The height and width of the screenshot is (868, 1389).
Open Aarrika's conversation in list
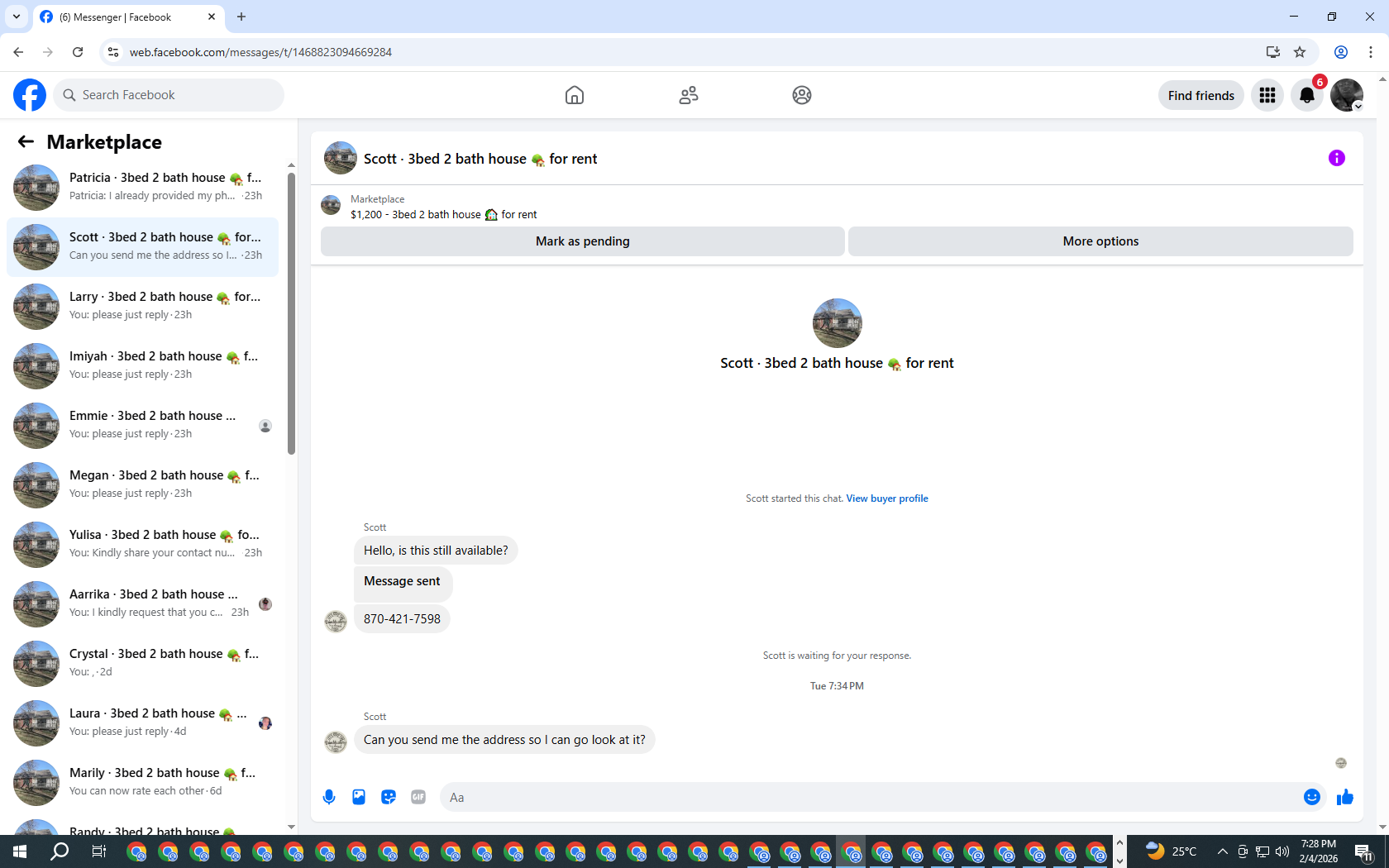(x=142, y=603)
